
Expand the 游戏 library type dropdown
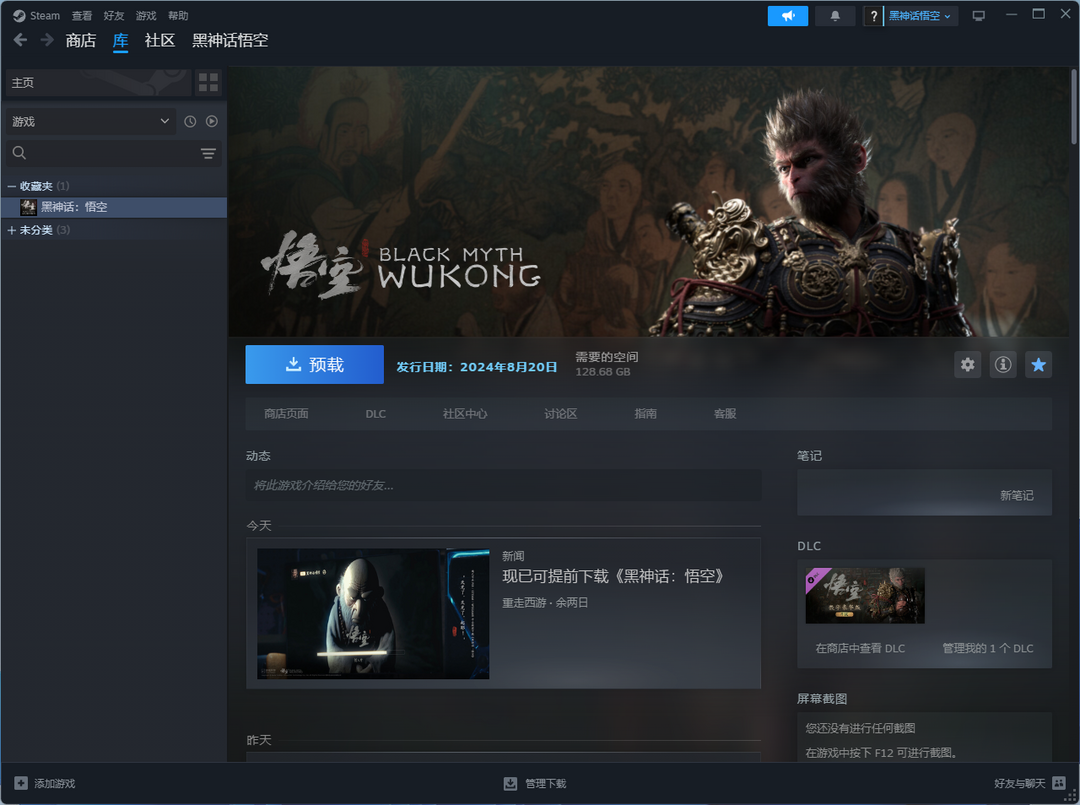90,121
